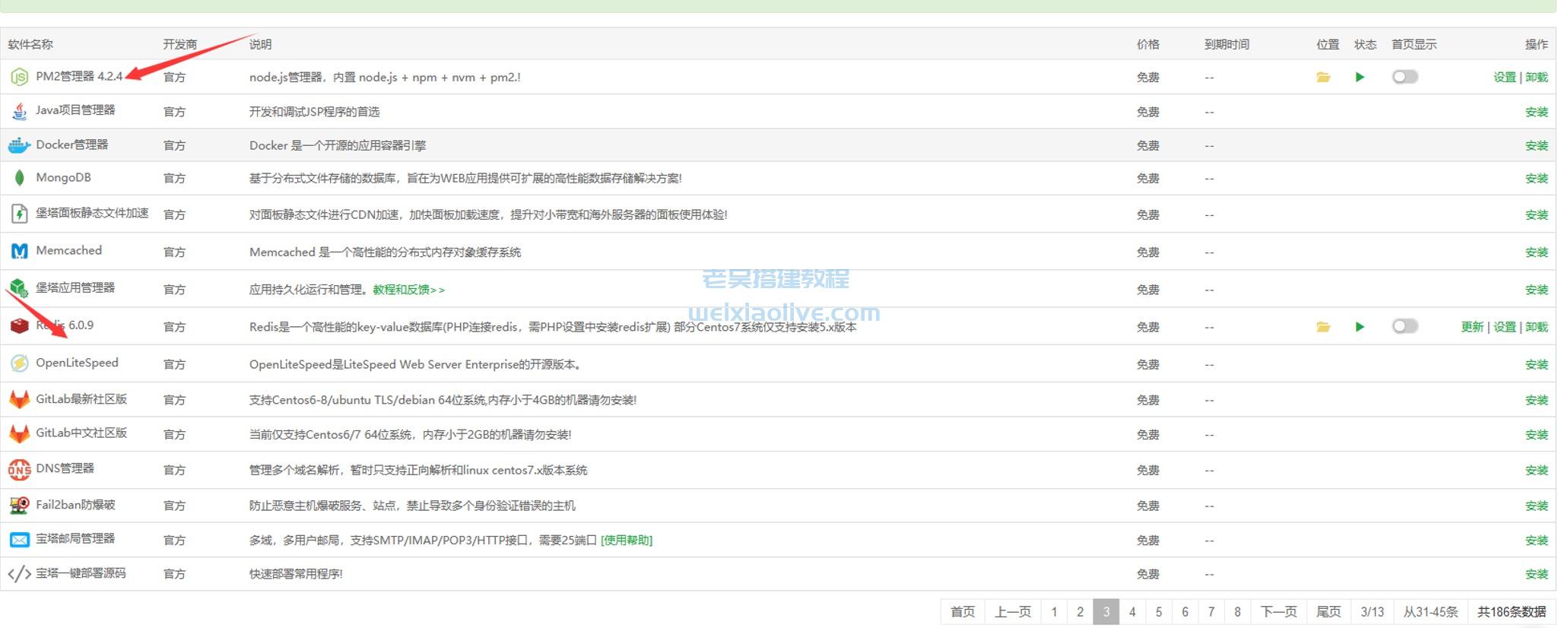This screenshot has height=628, width=1568.
Task: Open 设置 for Redis
Action: (x=1504, y=327)
